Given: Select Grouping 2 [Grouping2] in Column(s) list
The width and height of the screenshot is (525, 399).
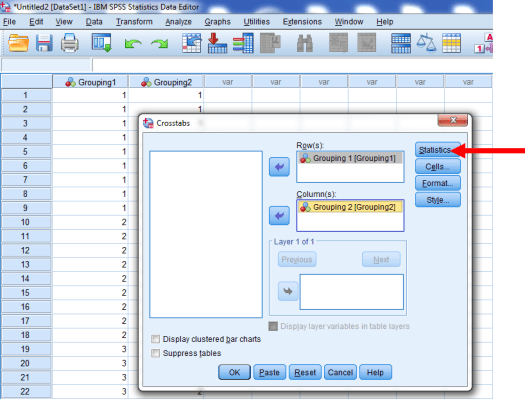Looking at the screenshot, I should (x=350, y=207).
